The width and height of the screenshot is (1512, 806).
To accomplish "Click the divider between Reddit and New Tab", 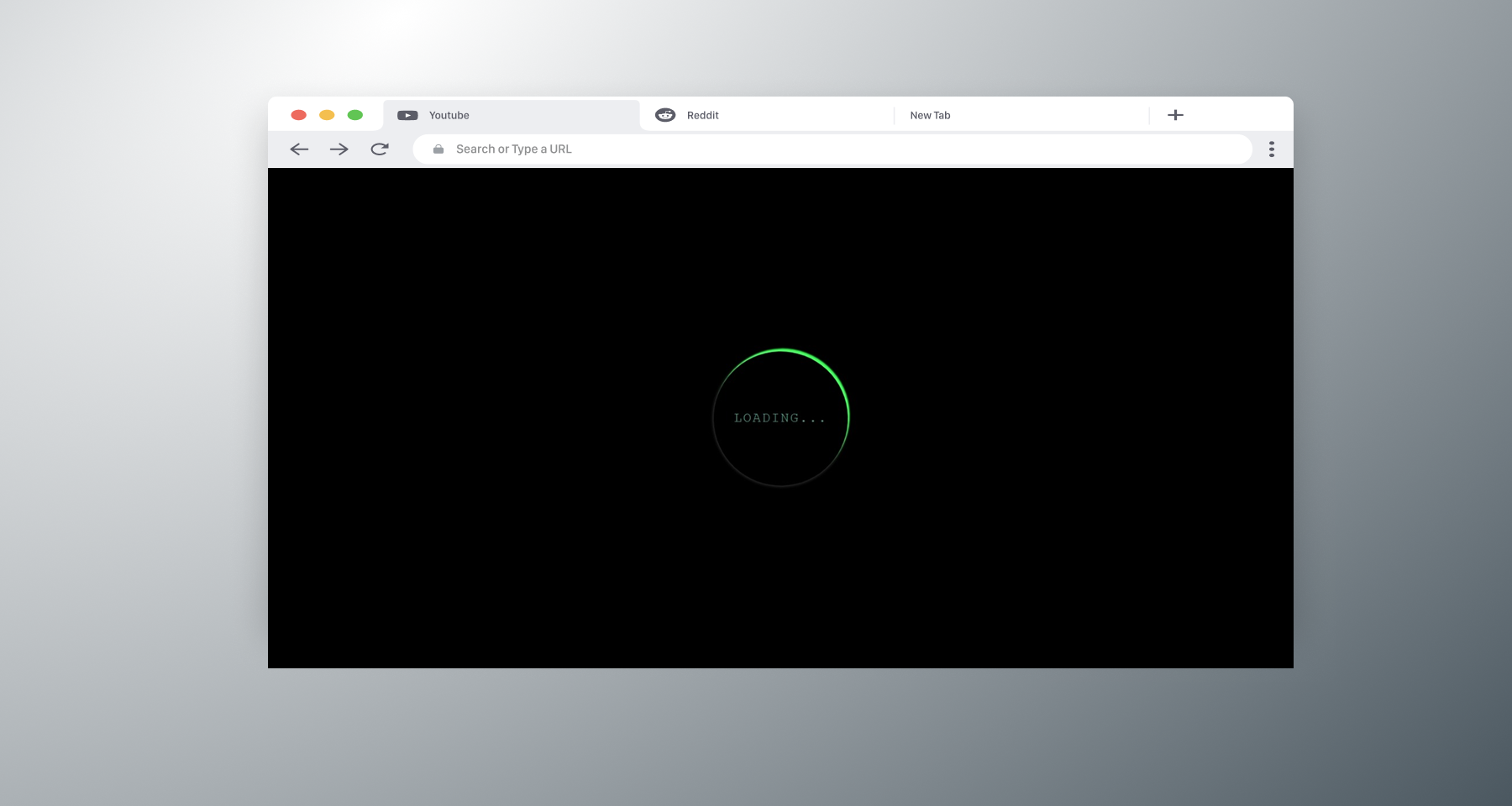I will click(x=893, y=115).
